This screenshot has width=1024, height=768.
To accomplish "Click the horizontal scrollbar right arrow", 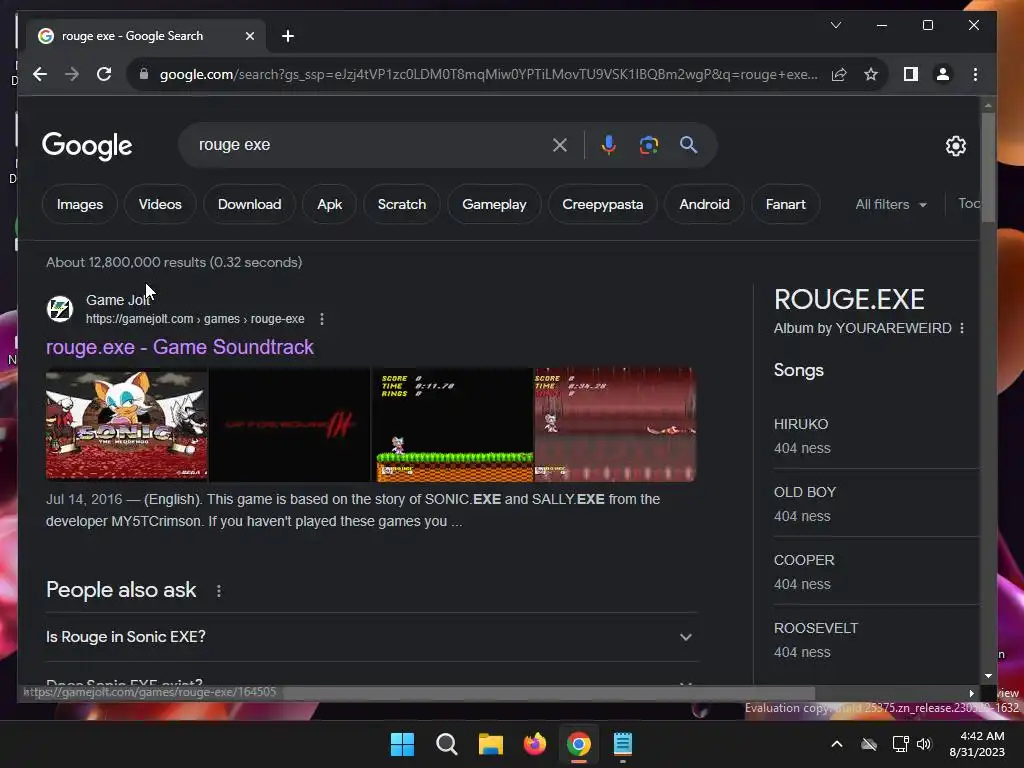I will 971,693.
